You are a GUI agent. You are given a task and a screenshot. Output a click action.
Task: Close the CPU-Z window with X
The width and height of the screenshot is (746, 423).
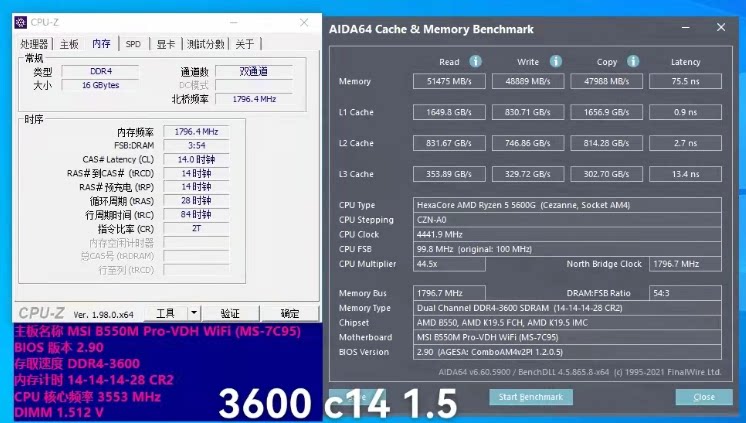[304, 22]
